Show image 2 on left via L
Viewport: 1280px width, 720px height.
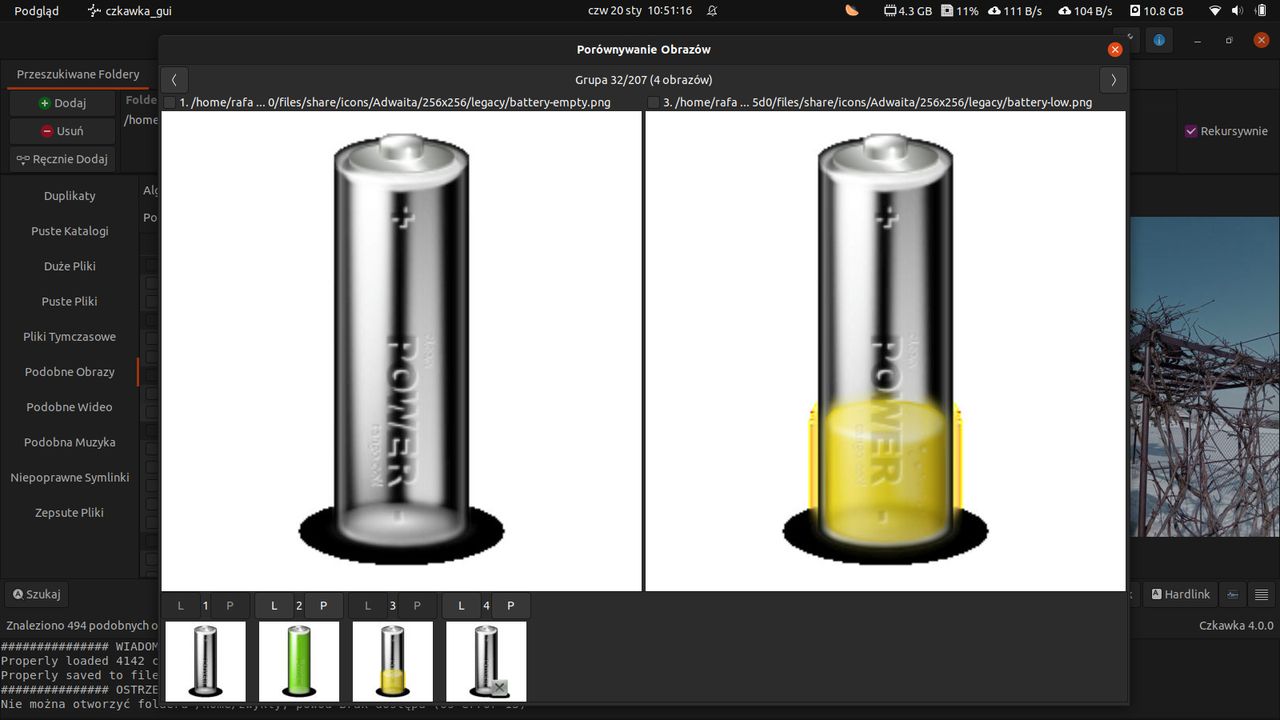[275, 605]
